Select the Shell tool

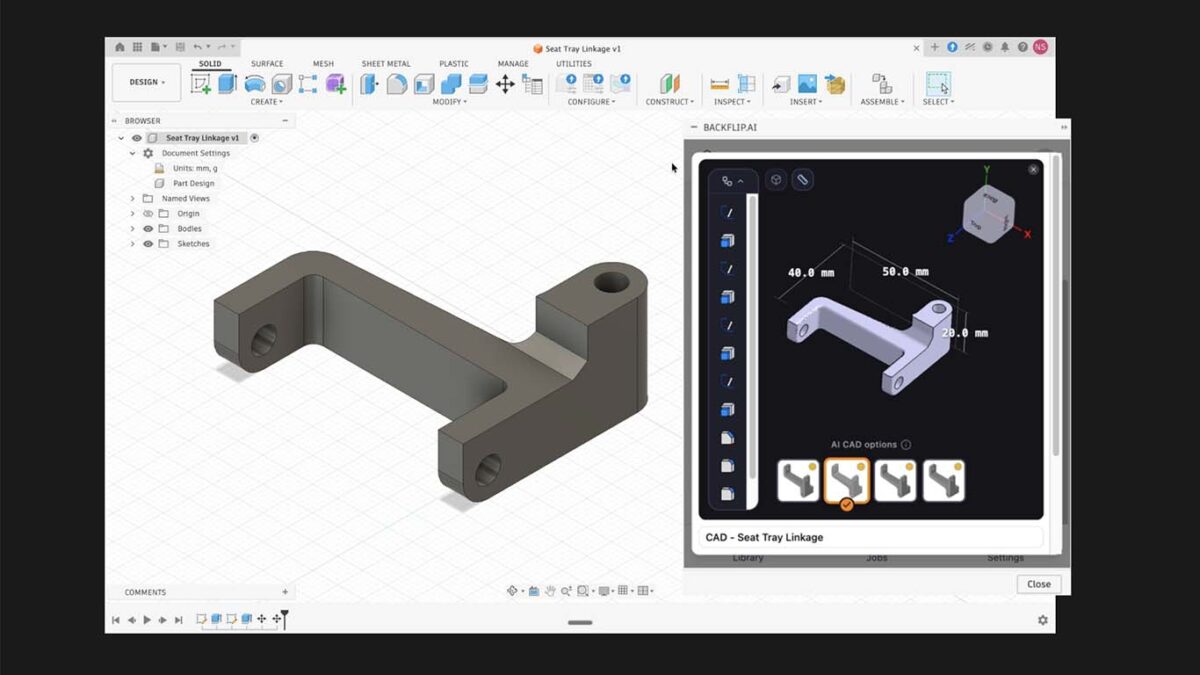click(x=424, y=84)
